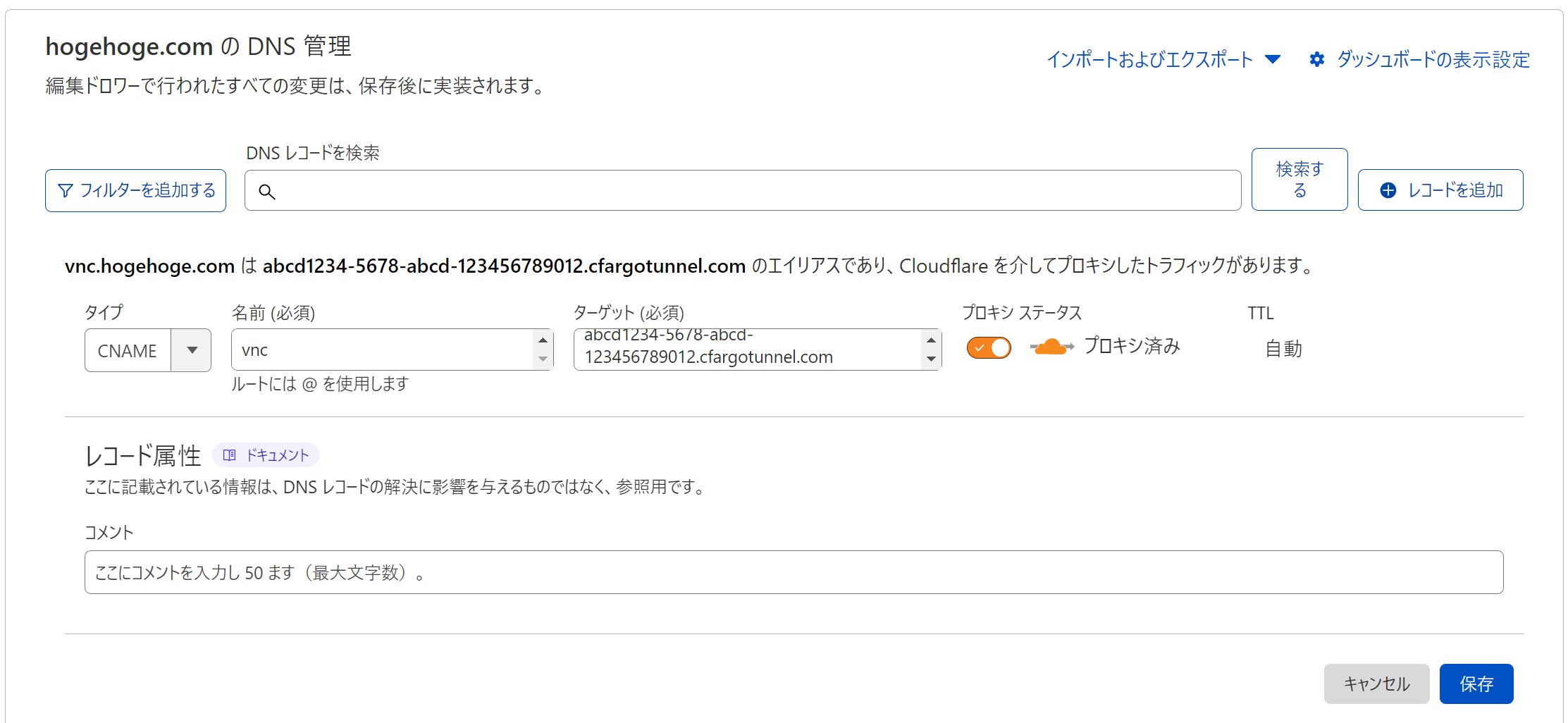Click the funnel filter icon
The image size is (1568, 723).
[x=65, y=191]
